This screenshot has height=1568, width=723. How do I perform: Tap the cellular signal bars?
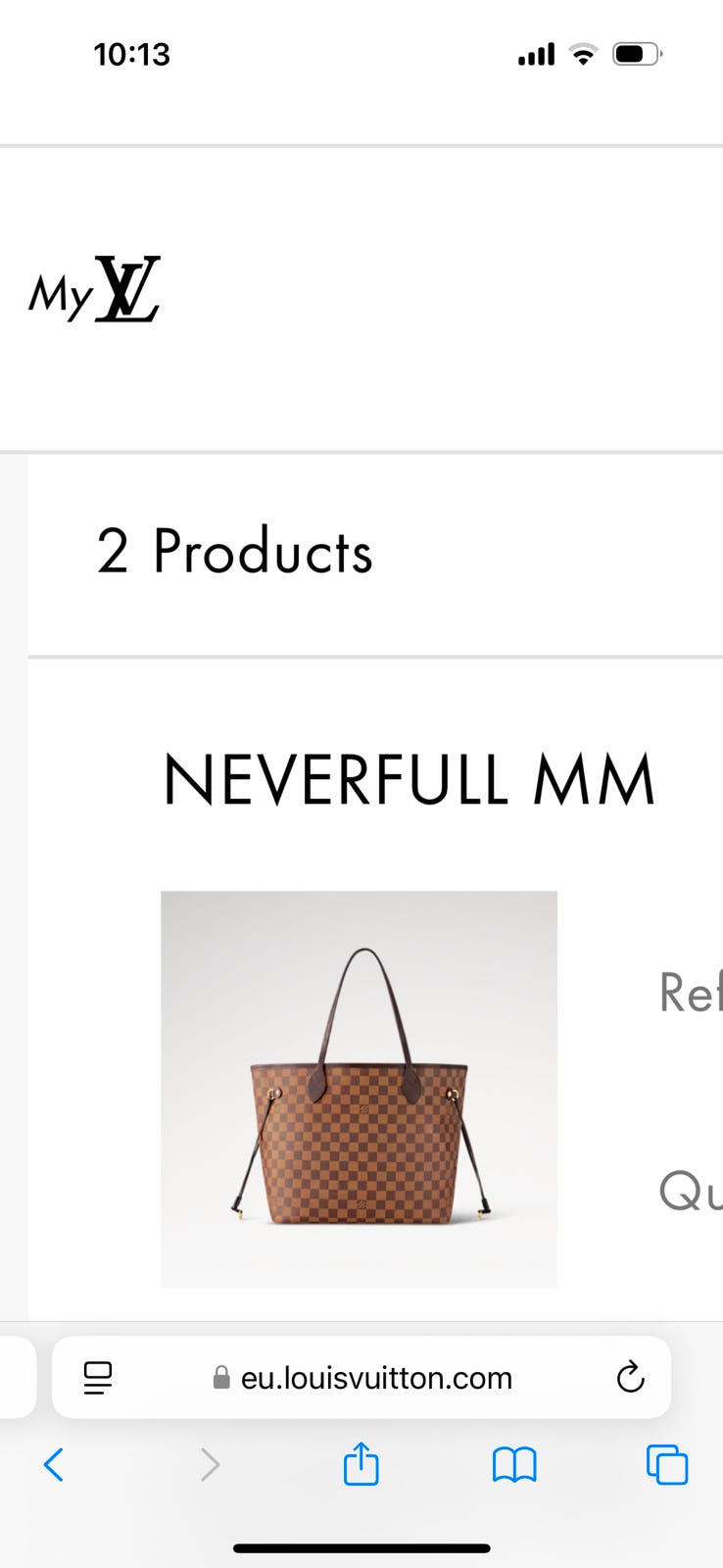[x=536, y=54]
